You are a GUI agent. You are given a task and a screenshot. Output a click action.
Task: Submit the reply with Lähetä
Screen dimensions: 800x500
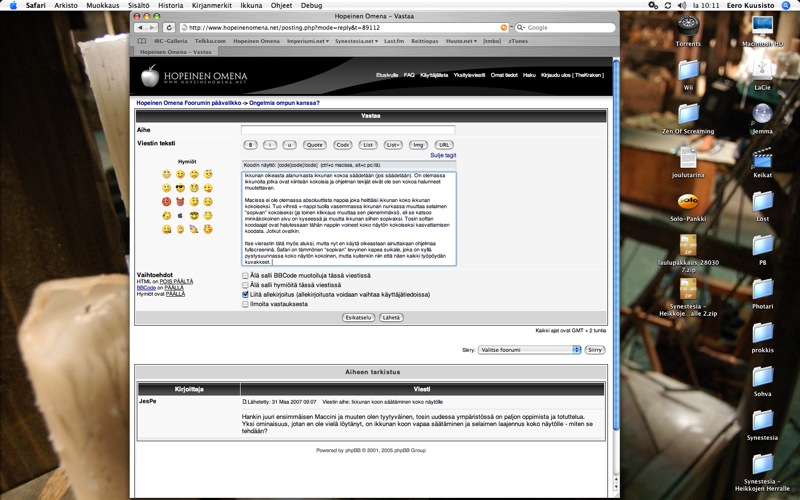[391, 317]
